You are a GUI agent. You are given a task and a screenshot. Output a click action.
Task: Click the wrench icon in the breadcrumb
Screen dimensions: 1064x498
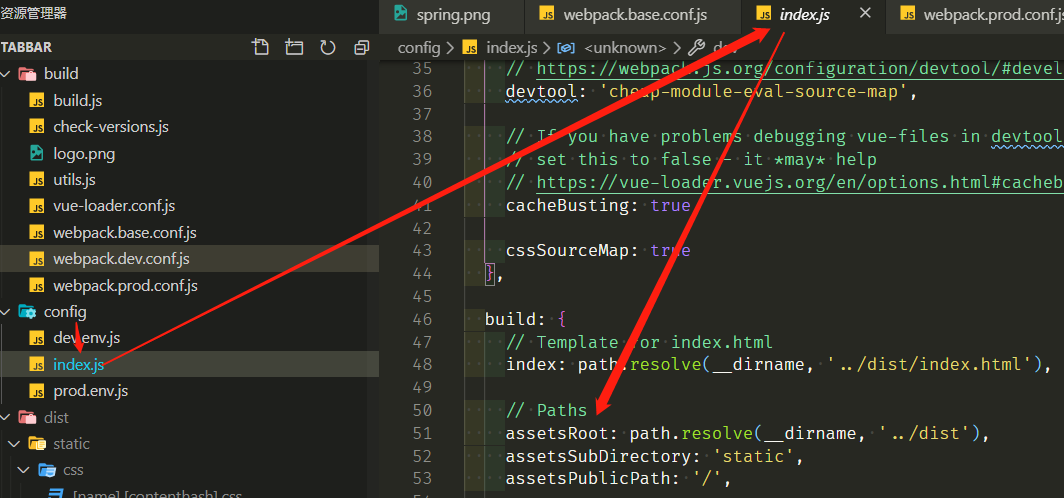point(696,47)
